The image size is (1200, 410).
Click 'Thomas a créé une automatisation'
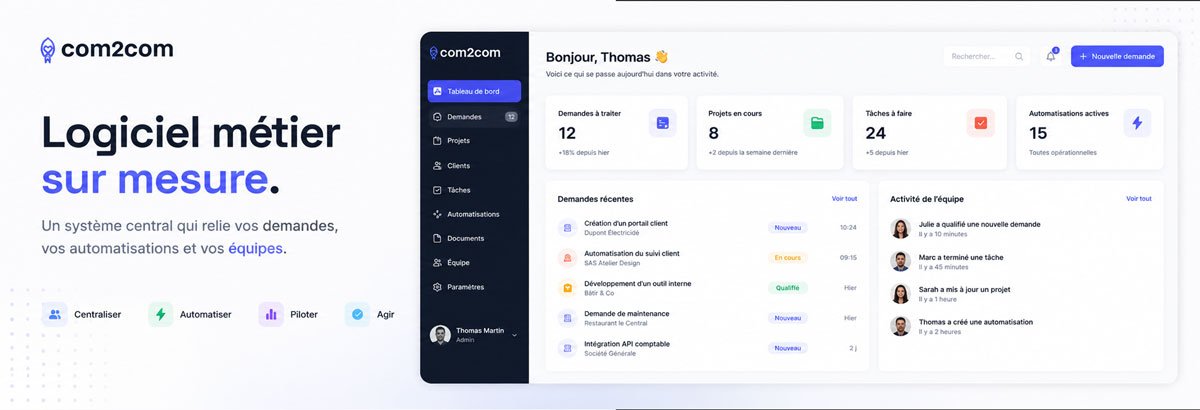[x=975, y=322]
